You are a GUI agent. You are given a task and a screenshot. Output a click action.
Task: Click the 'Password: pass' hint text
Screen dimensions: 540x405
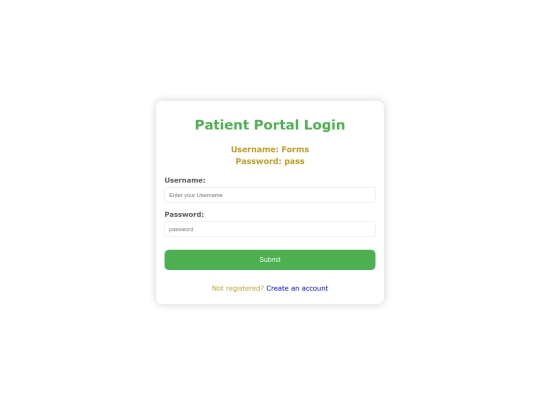click(x=270, y=161)
